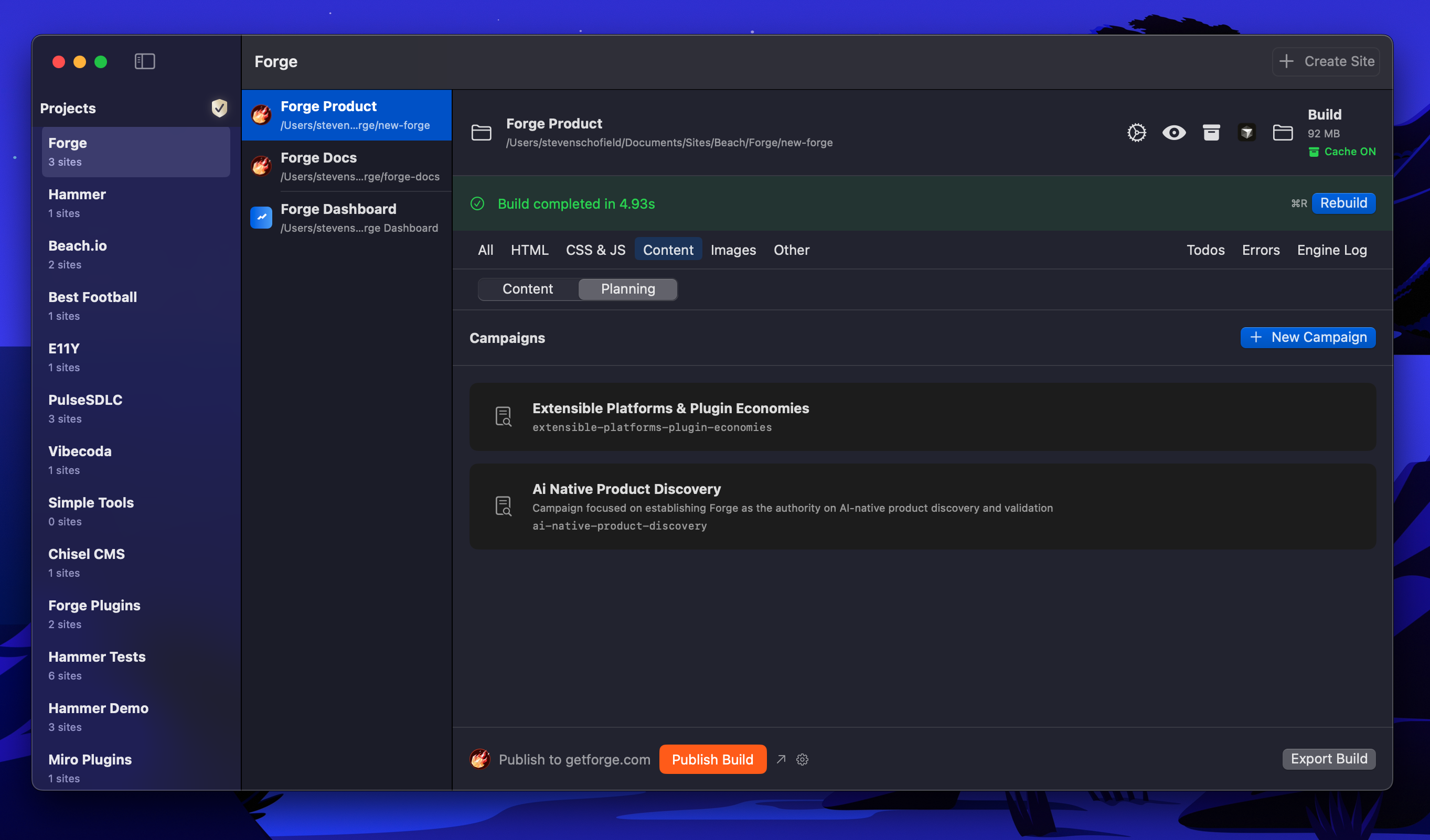Open the Errors tab

(x=1261, y=250)
